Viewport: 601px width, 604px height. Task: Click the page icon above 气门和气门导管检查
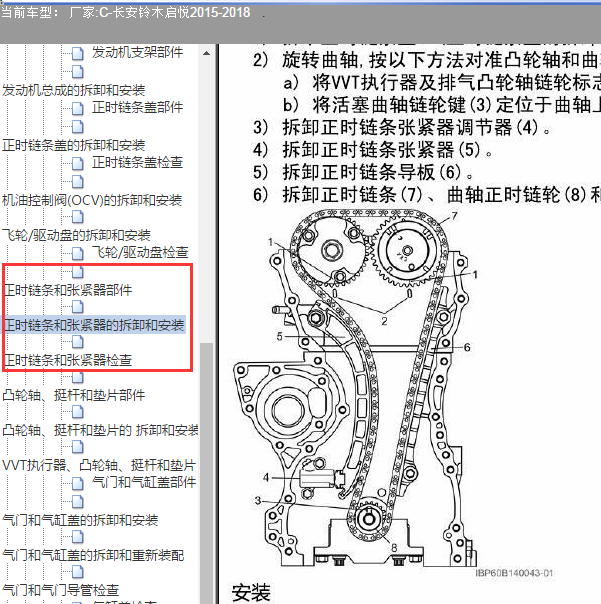click(x=77, y=571)
